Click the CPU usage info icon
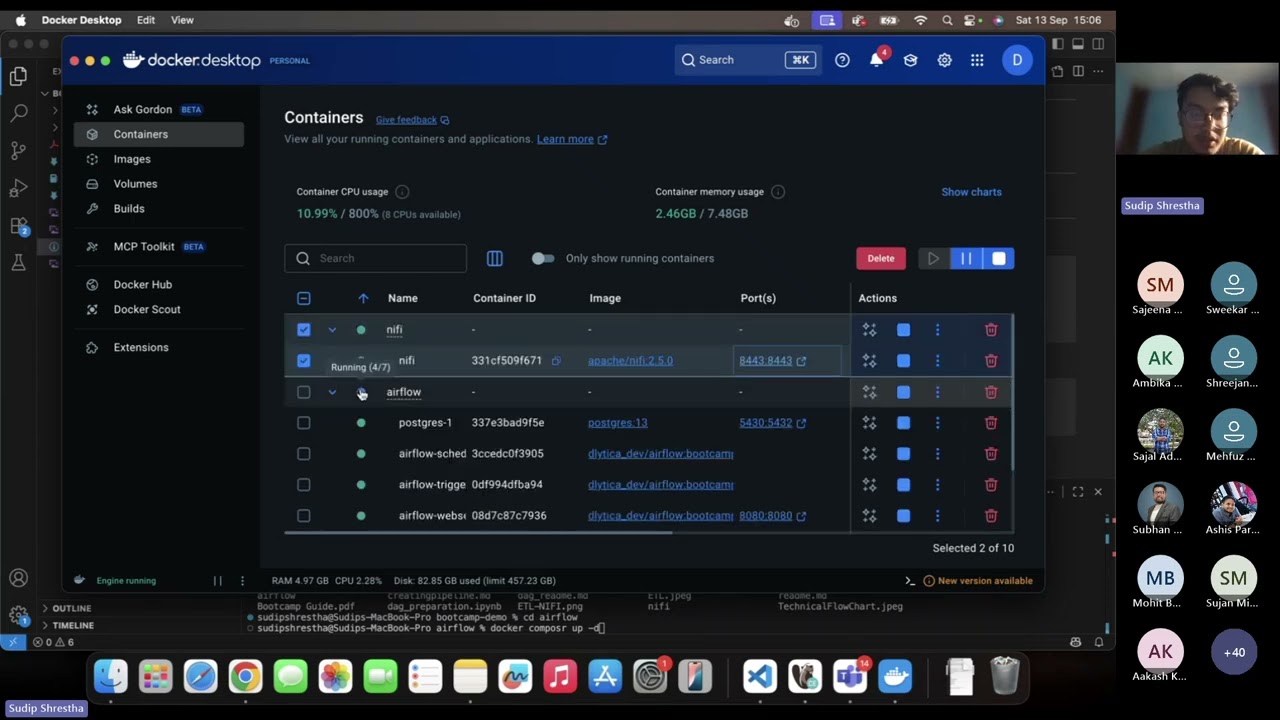 click(x=402, y=192)
